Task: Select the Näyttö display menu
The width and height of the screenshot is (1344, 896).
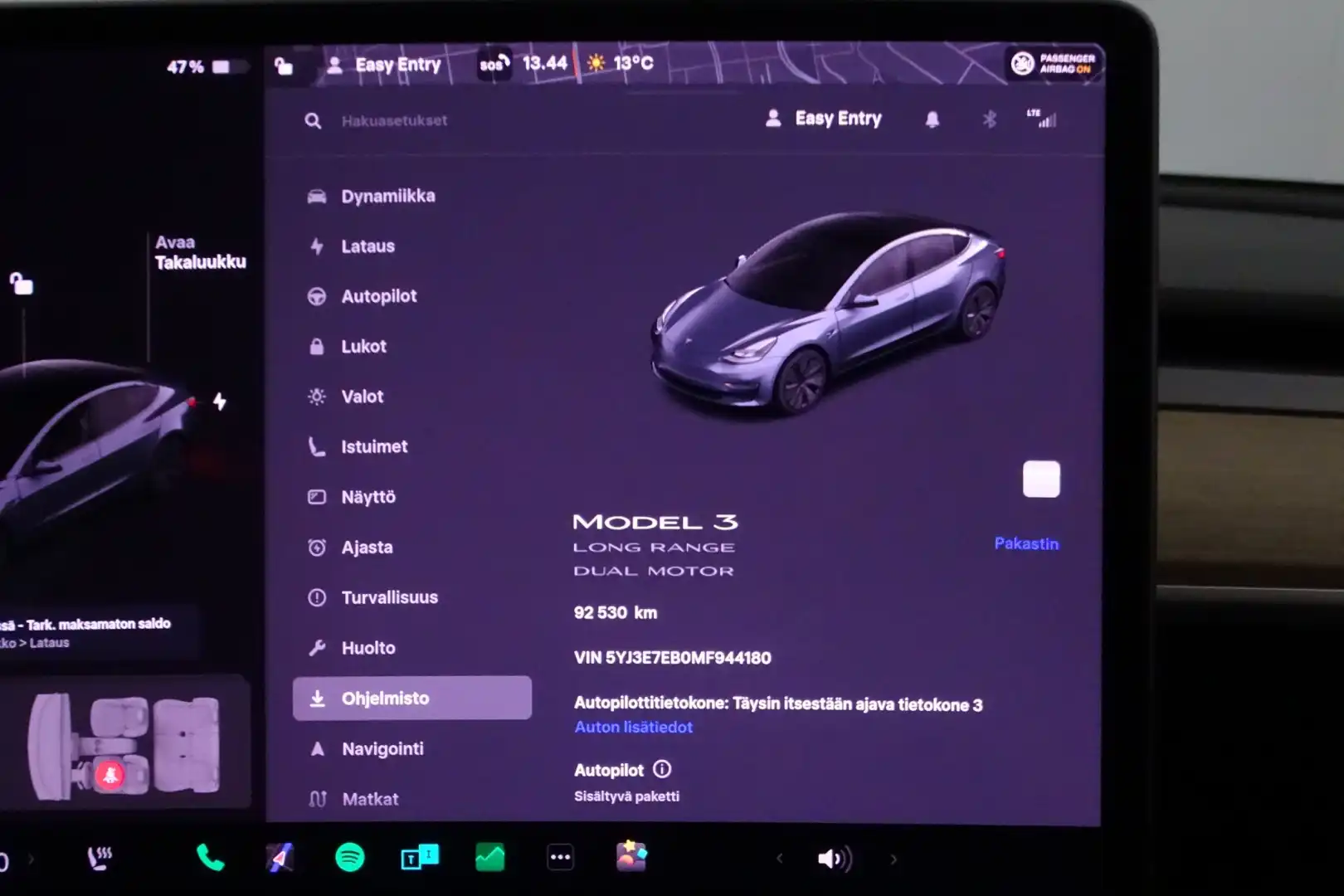Action: [352, 497]
